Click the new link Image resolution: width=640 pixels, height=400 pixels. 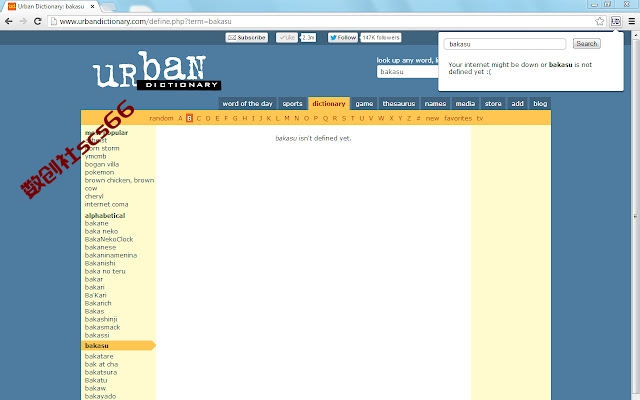click(432, 118)
